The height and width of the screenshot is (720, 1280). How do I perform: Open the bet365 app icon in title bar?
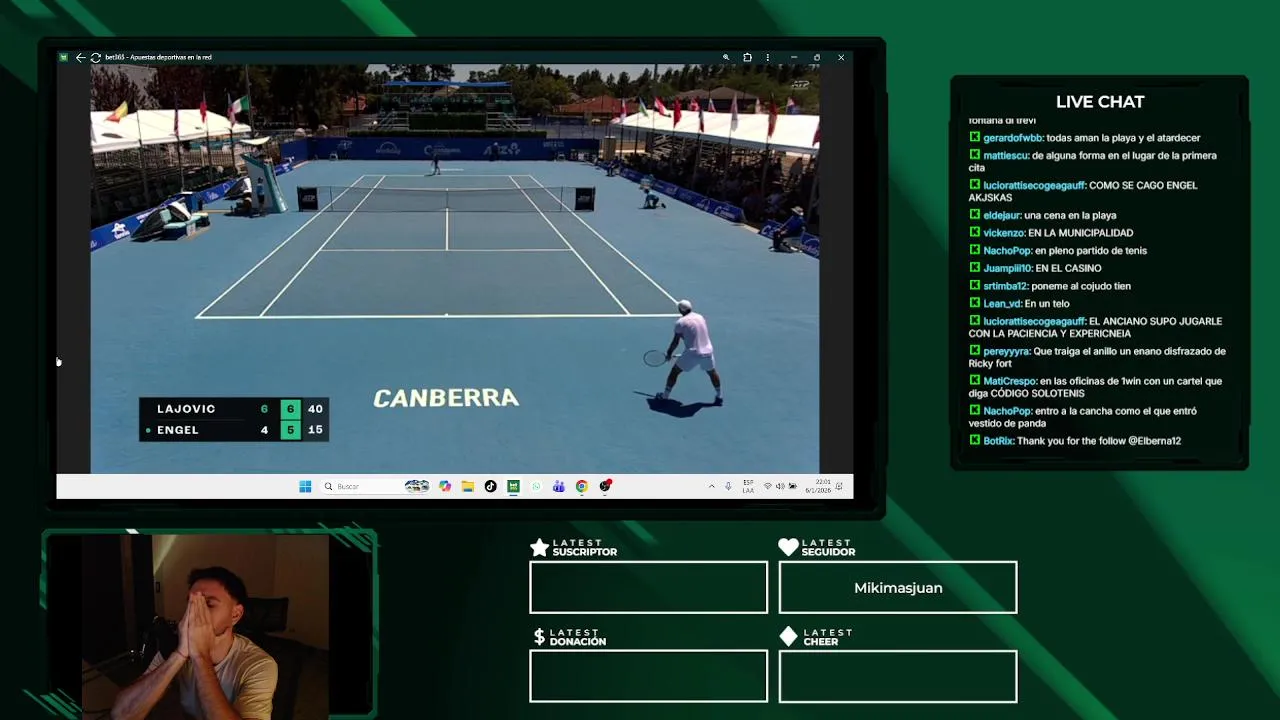64,57
